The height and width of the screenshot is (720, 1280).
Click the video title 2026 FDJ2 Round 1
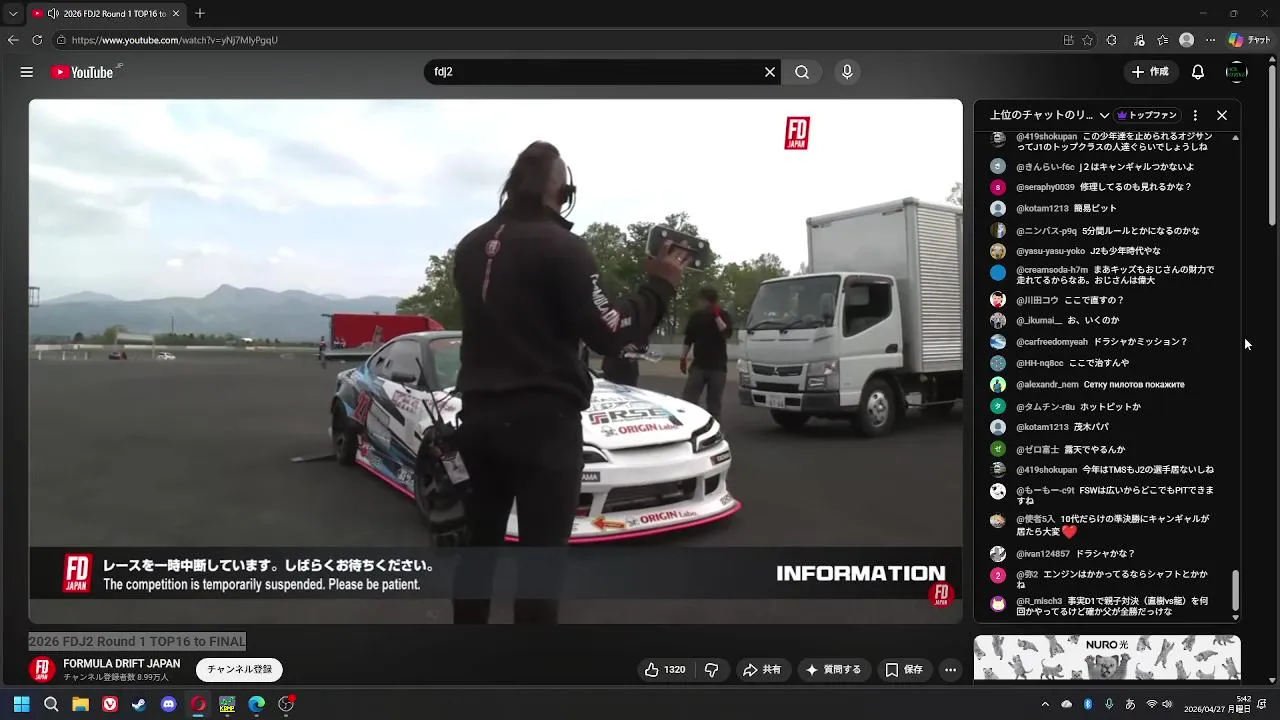137,642
